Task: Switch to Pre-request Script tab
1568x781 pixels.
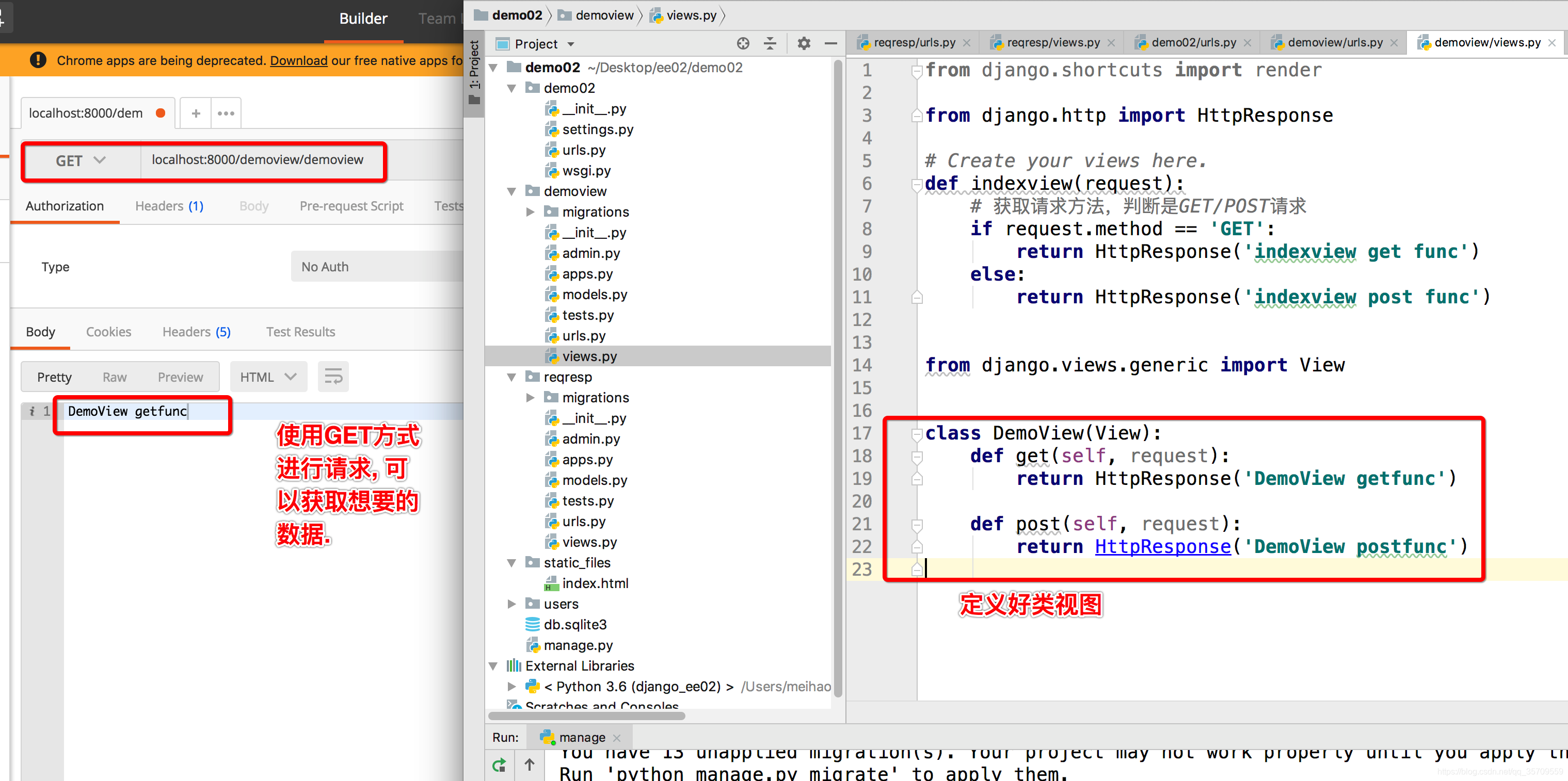Action: tap(351, 206)
